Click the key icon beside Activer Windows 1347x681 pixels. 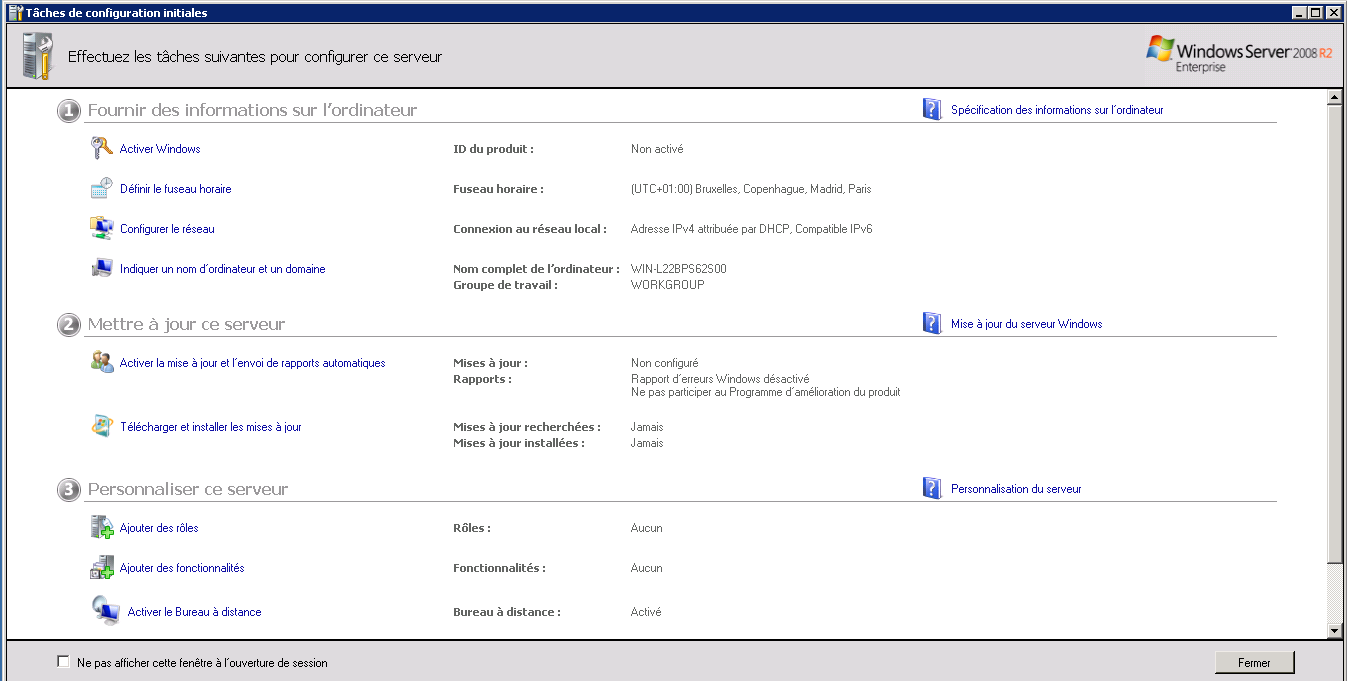point(102,148)
